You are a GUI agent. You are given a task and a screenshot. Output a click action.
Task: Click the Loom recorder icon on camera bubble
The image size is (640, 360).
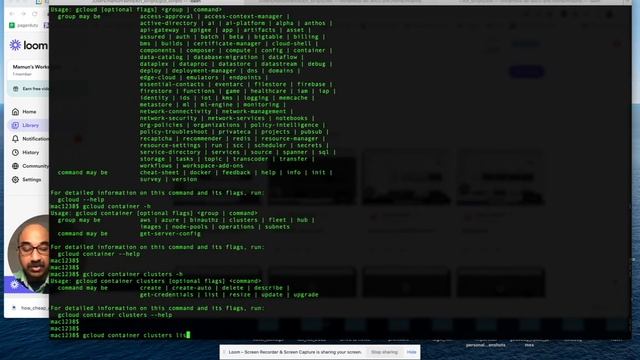(15, 284)
